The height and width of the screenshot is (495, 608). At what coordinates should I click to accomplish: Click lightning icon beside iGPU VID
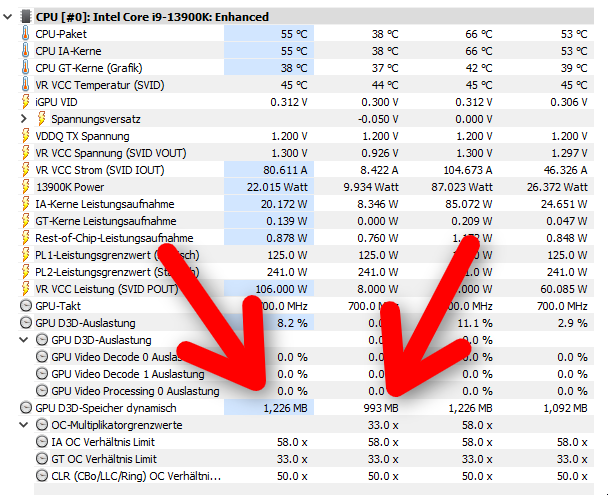click(26, 102)
